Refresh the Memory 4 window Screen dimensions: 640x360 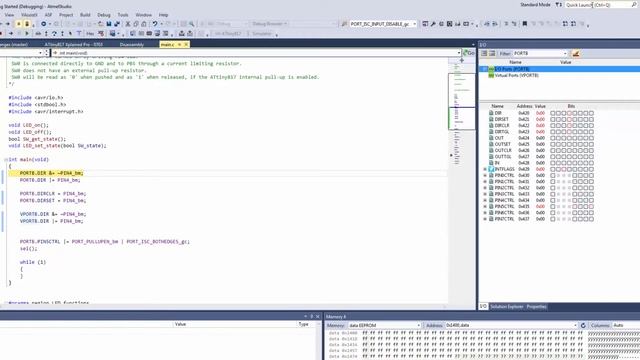(x=583, y=325)
